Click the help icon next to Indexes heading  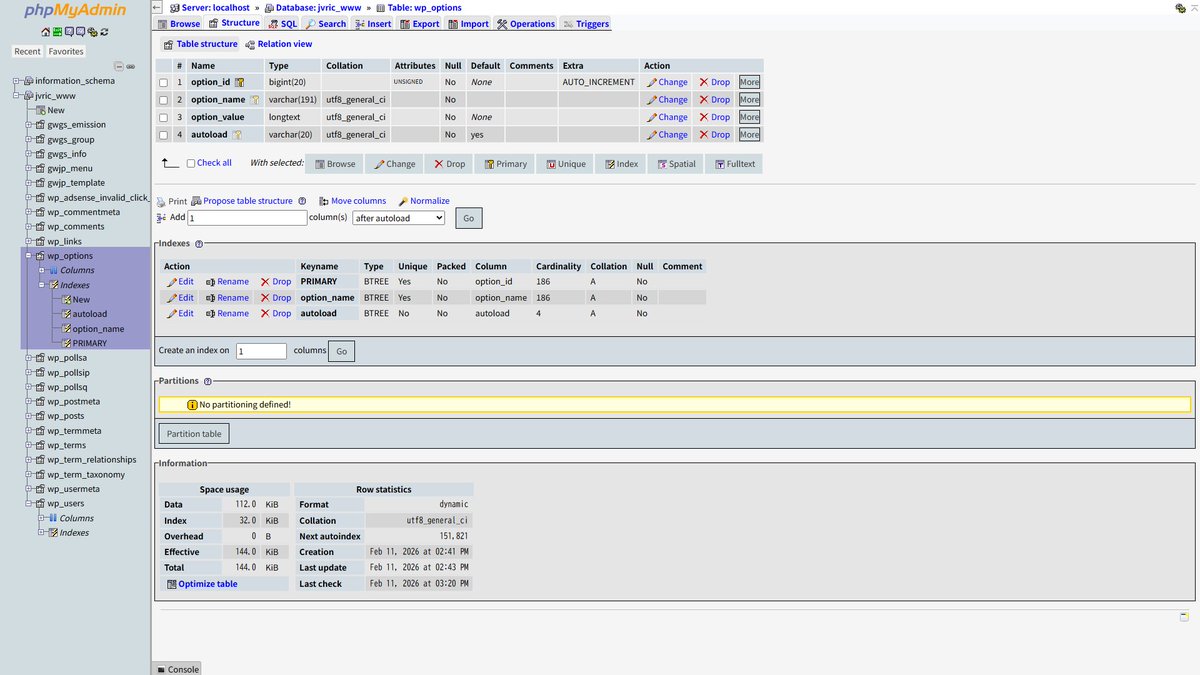(x=199, y=244)
